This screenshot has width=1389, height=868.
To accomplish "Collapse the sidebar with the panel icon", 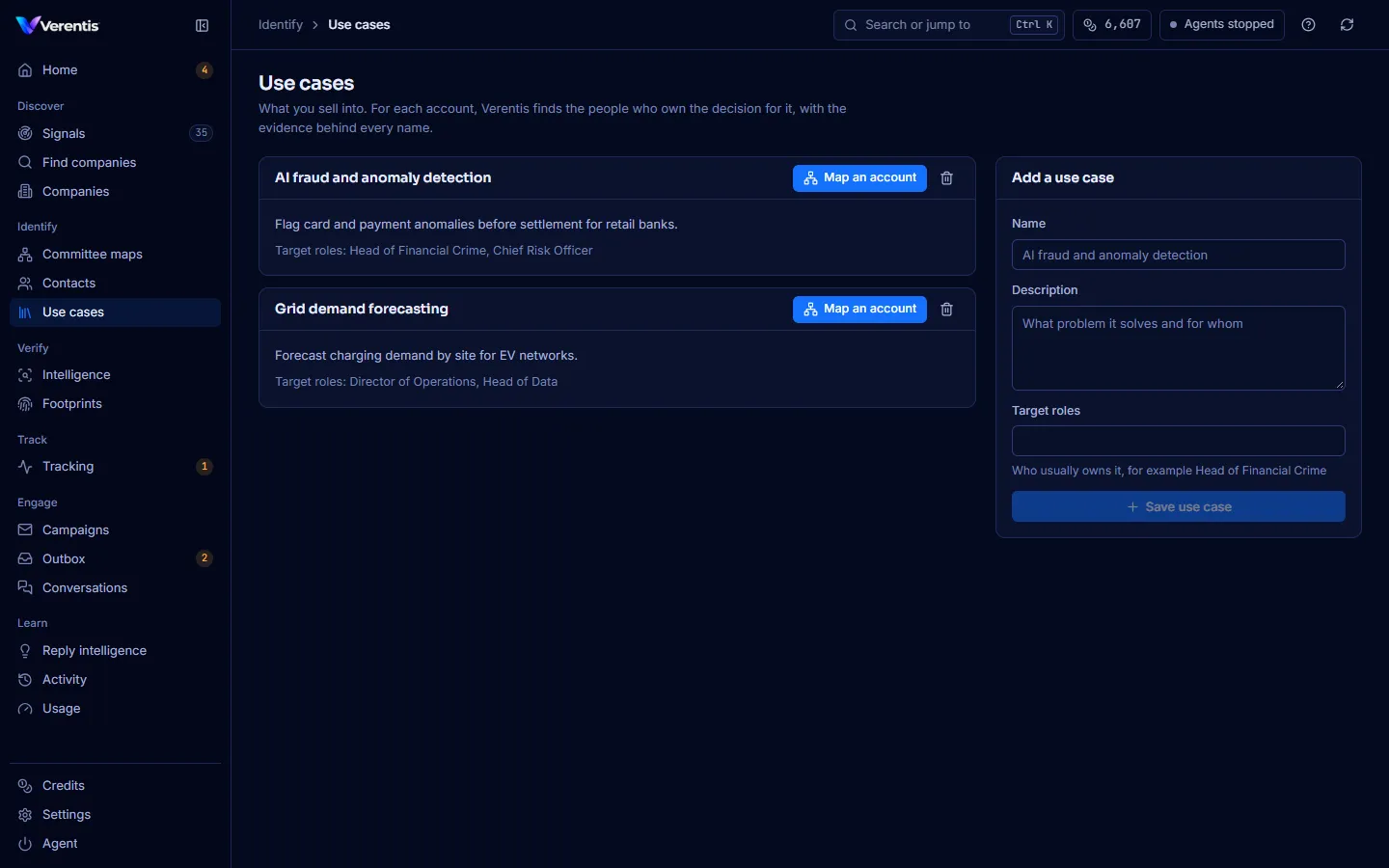I will (202, 26).
